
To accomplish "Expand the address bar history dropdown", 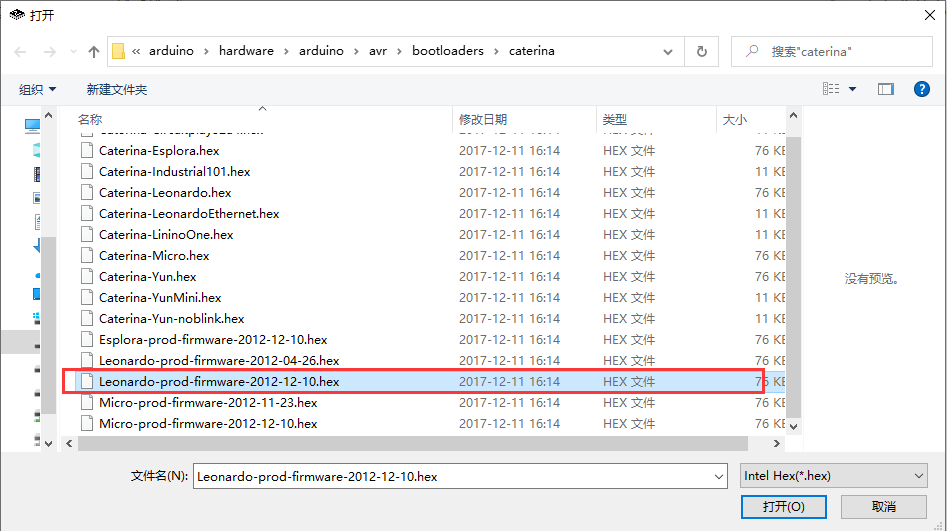I will point(668,52).
